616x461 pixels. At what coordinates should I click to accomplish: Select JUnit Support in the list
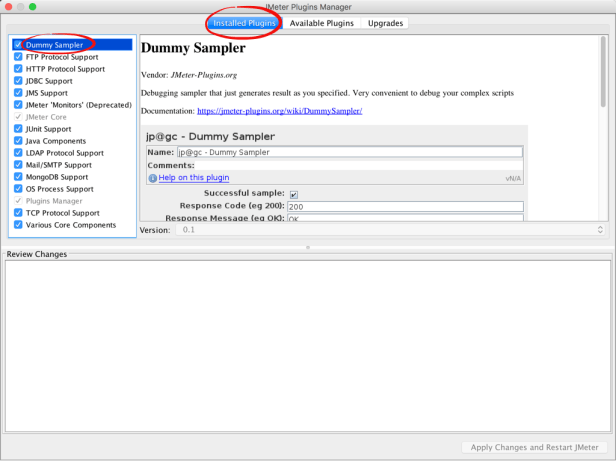coord(72,129)
